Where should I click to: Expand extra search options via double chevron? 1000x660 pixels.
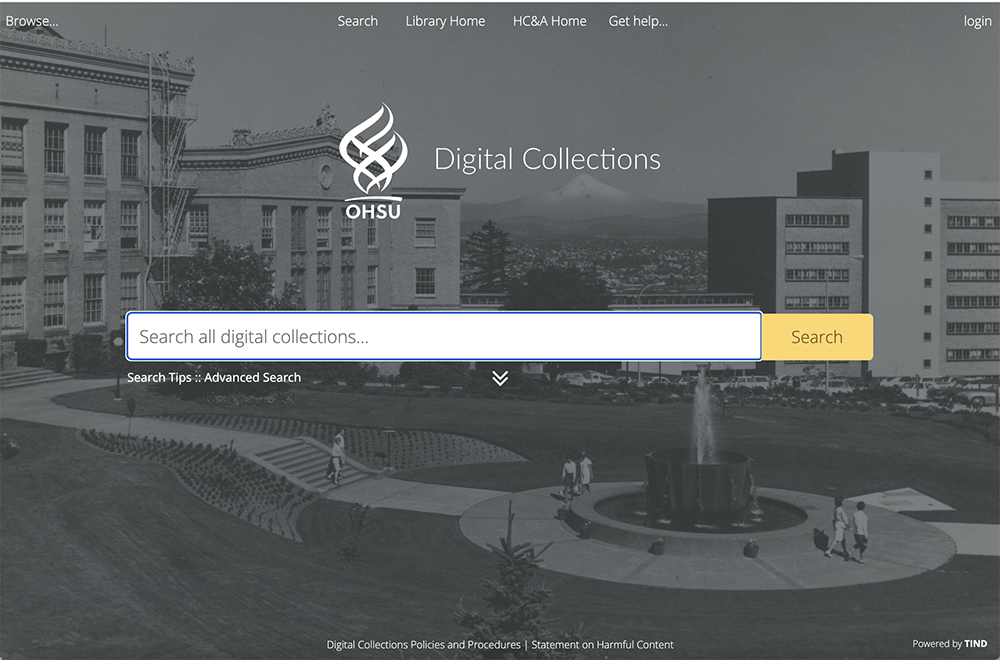pos(499,379)
